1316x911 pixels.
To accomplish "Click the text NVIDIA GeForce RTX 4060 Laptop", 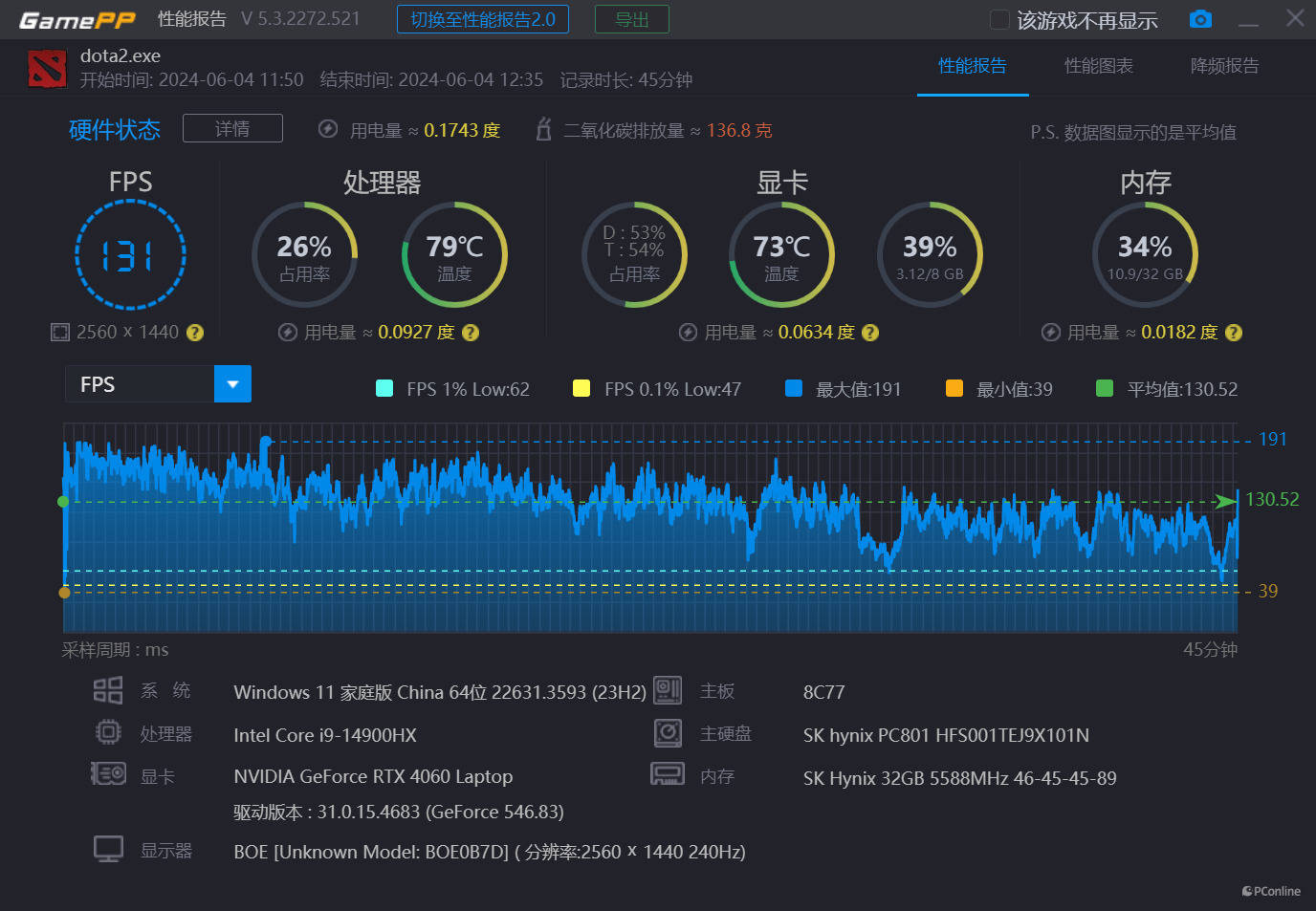I will (x=373, y=776).
